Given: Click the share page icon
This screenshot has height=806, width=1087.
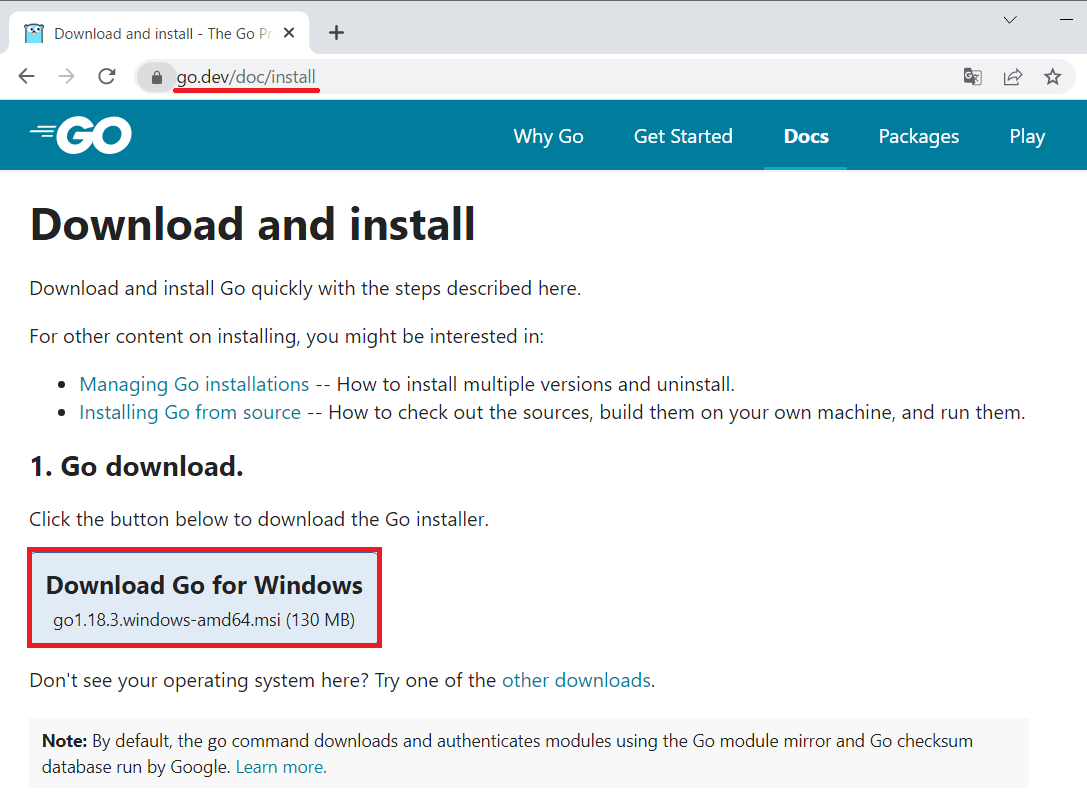Looking at the screenshot, I should (x=1013, y=76).
